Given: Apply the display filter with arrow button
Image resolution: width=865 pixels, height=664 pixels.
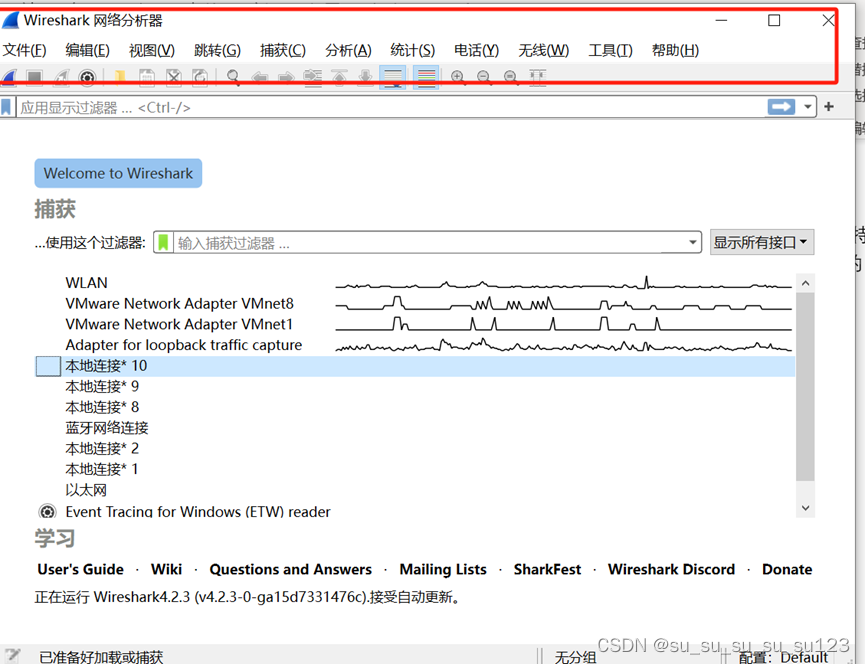Looking at the screenshot, I should click(781, 106).
